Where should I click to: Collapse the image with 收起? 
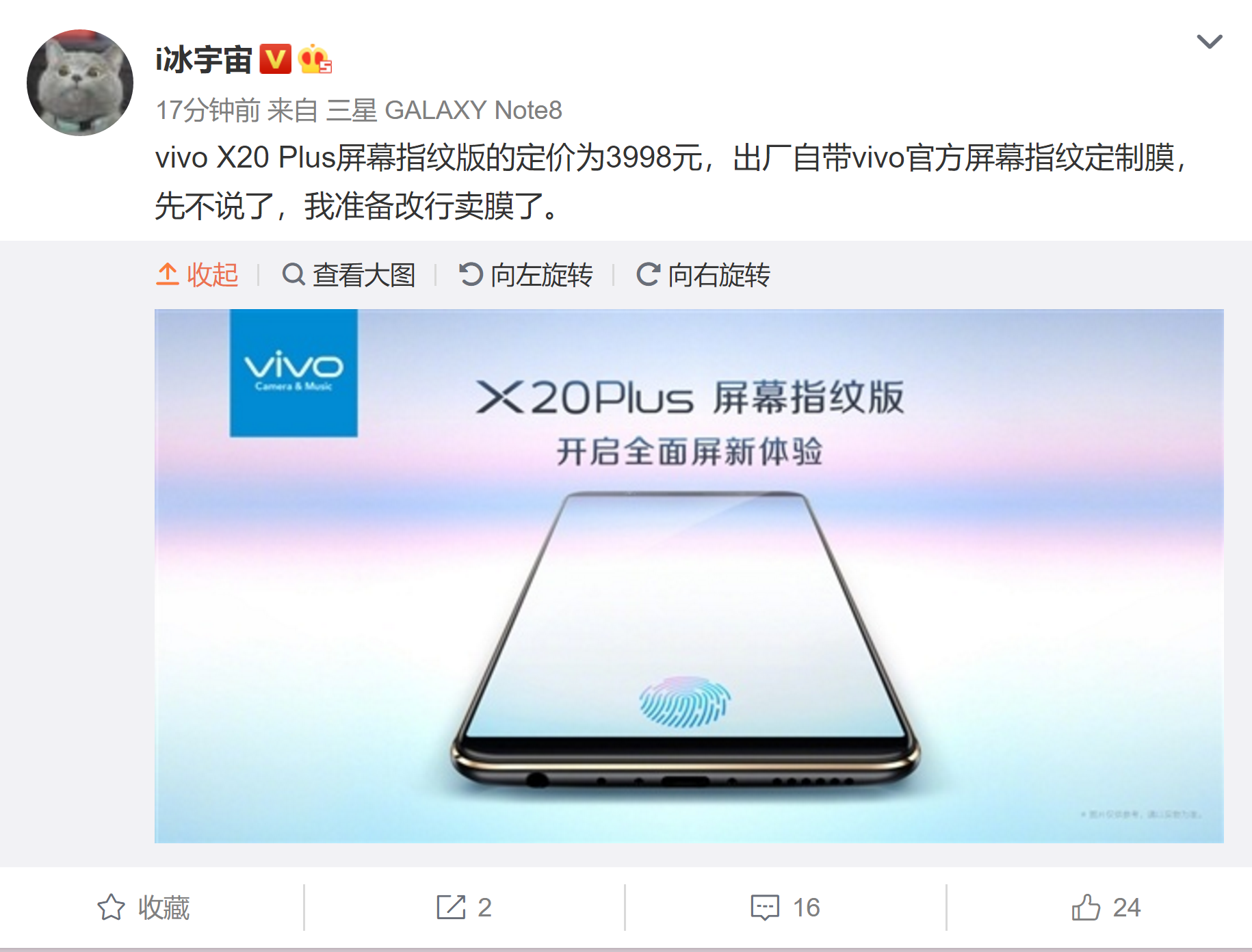tap(197, 275)
